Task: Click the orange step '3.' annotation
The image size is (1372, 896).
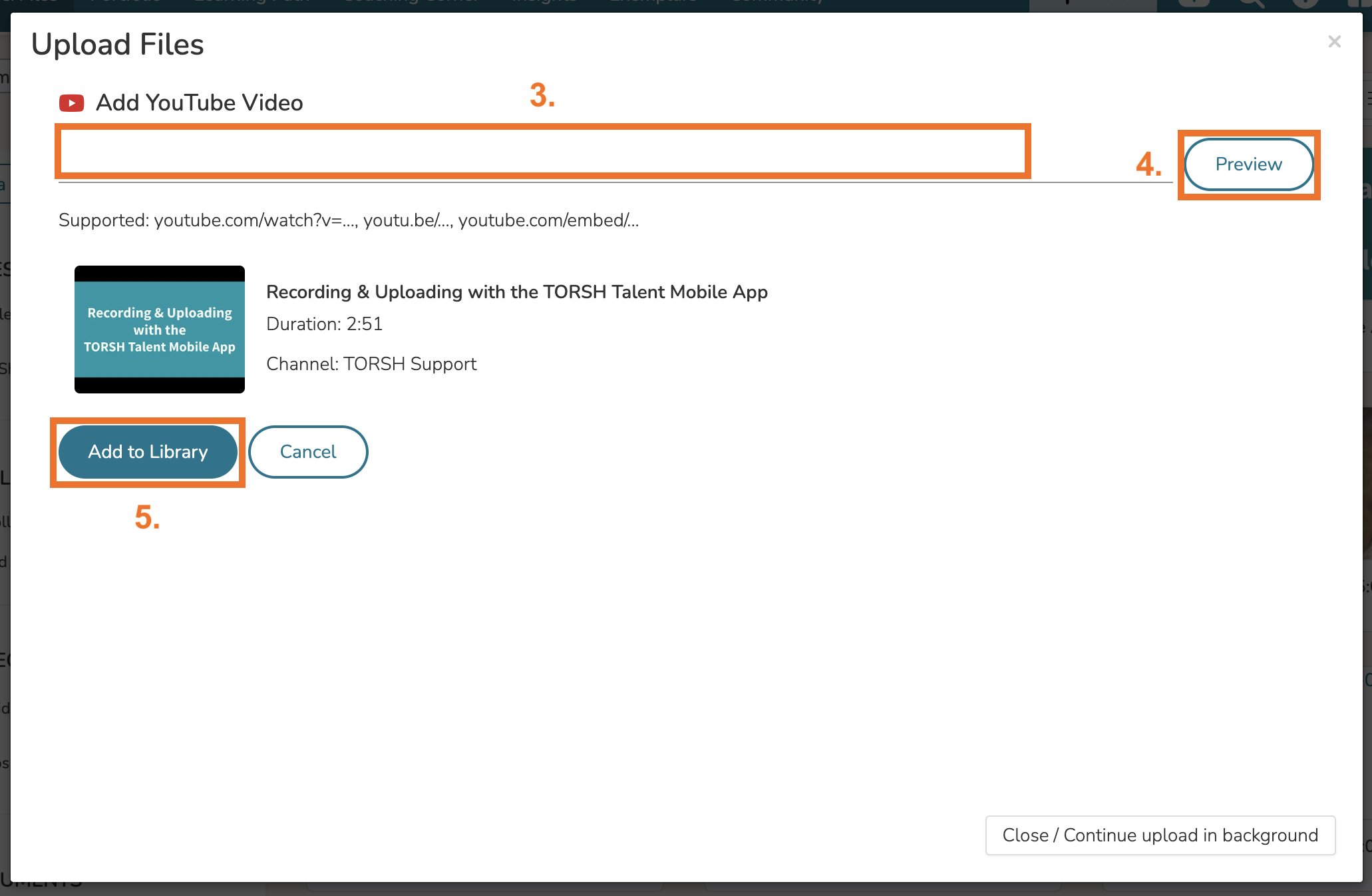Action: click(x=542, y=95)
